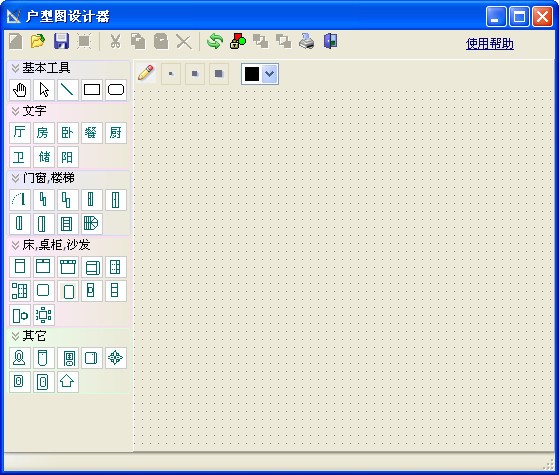Collapse the 文字 section
The width and height of the screenshot is (559, 475).
pyautogui.click(x=15, y=111)
